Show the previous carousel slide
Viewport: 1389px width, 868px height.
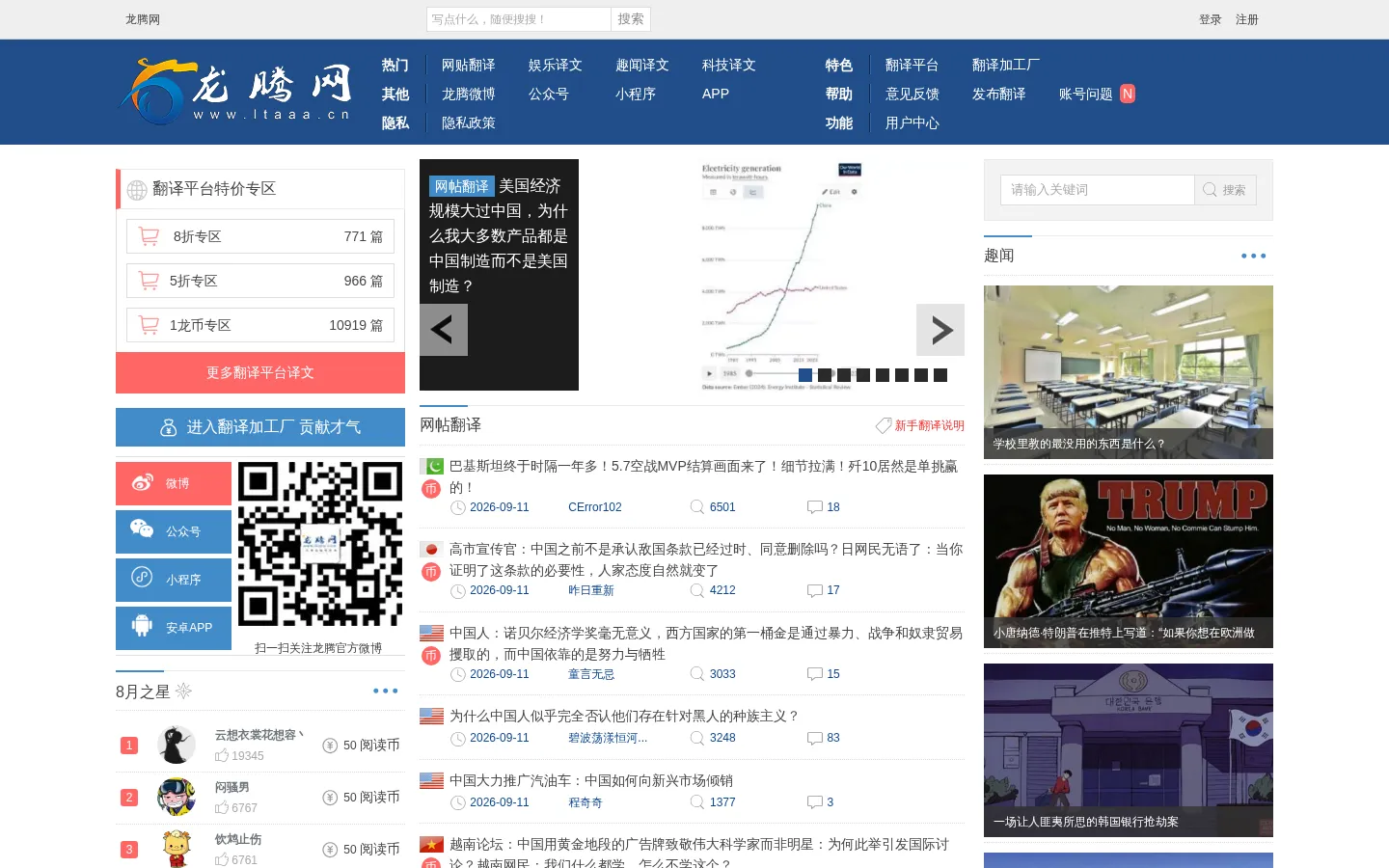click(x=444, y=330)
